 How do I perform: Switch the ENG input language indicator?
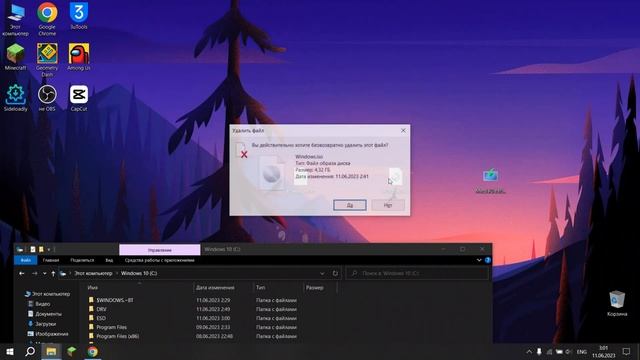pos(582,351)
